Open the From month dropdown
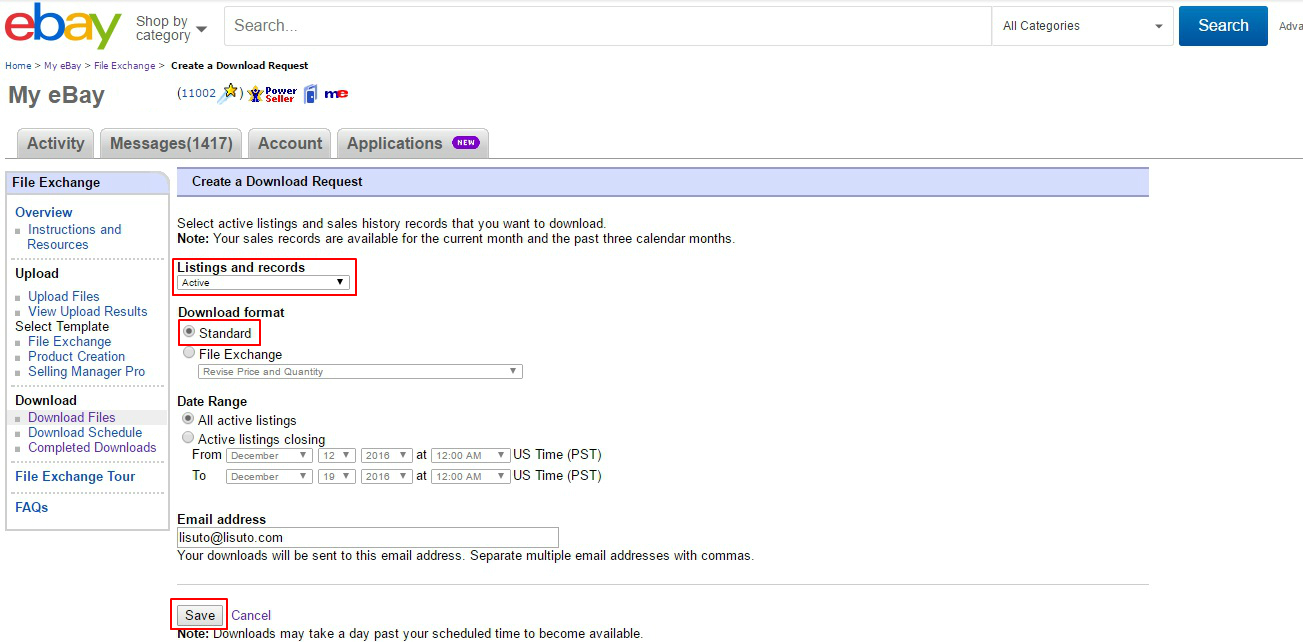The width and height of the screenshot is (1303, 642). pyautogui.click(x=269, y=455)
